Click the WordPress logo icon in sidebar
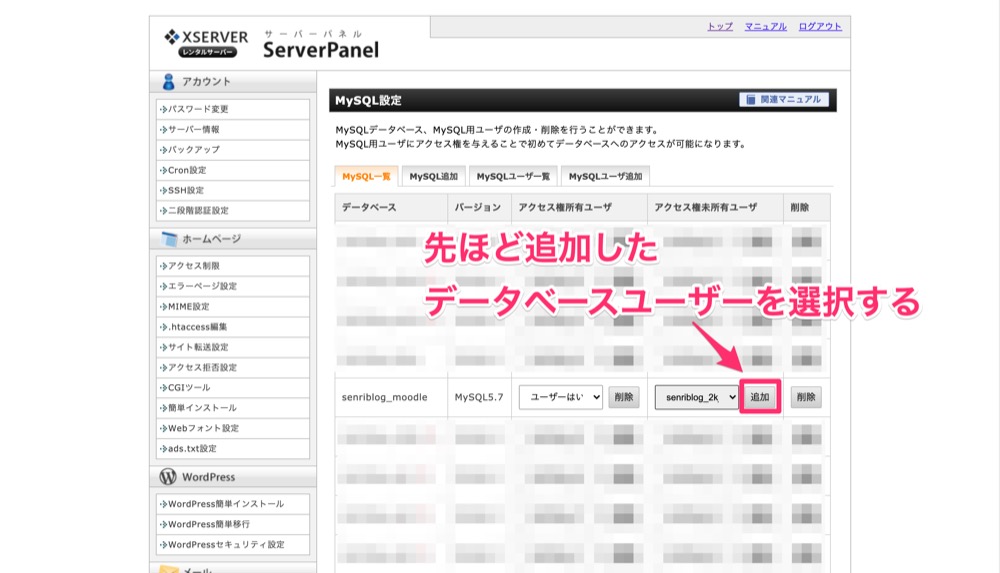This screenshot has height=573, width=1000. 168,477
